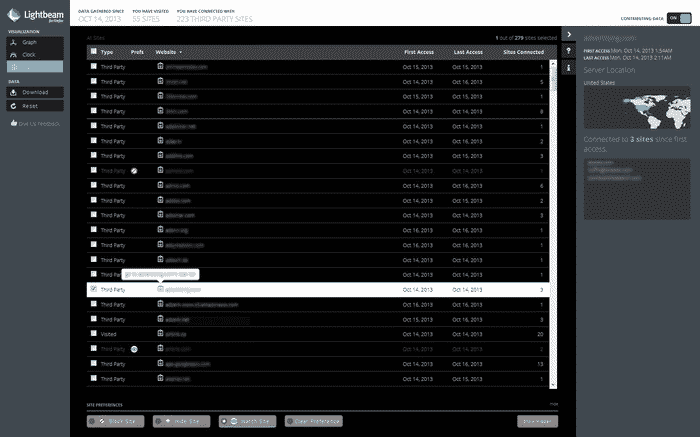Sort by Website column dropdown arrow
The height and width of the screenshot is (437, 700).
coord(181,51)
